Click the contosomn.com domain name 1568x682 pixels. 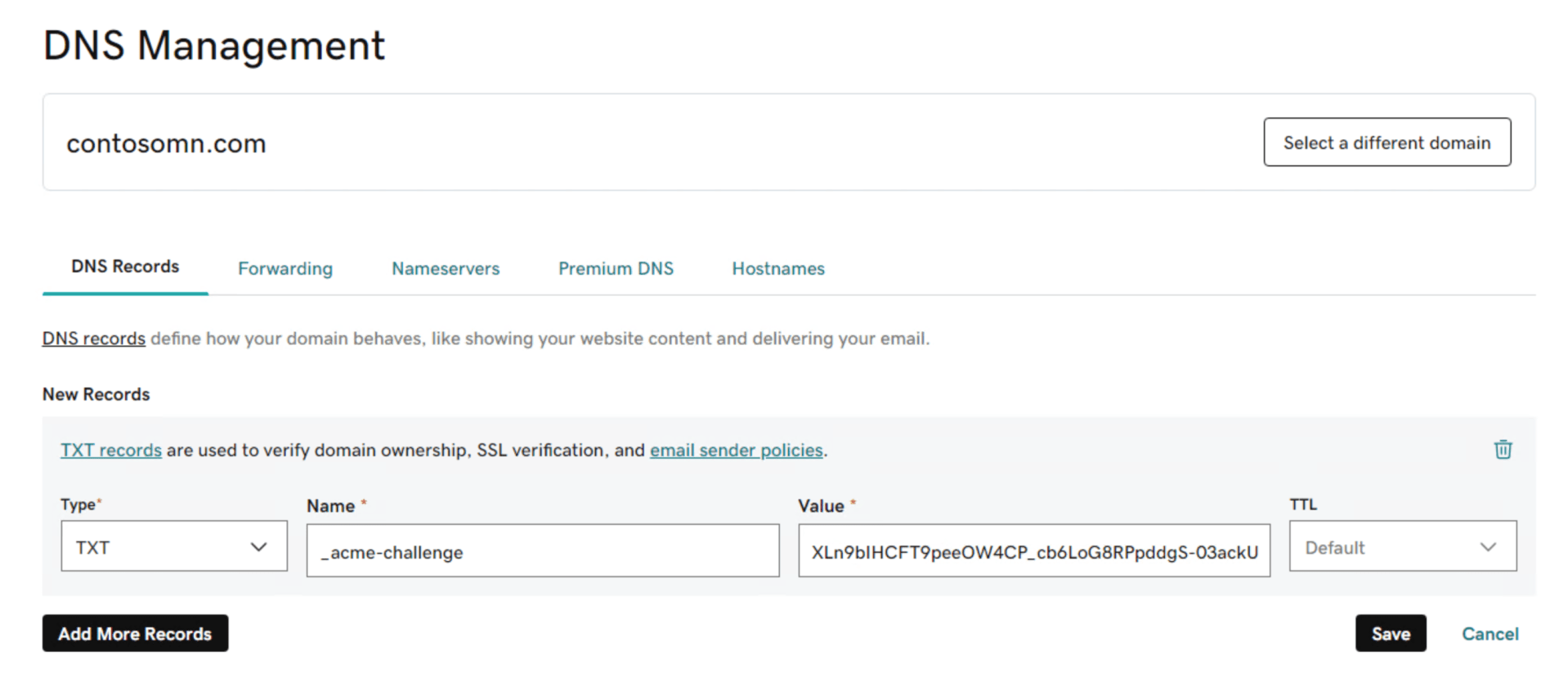click(166, 144)
